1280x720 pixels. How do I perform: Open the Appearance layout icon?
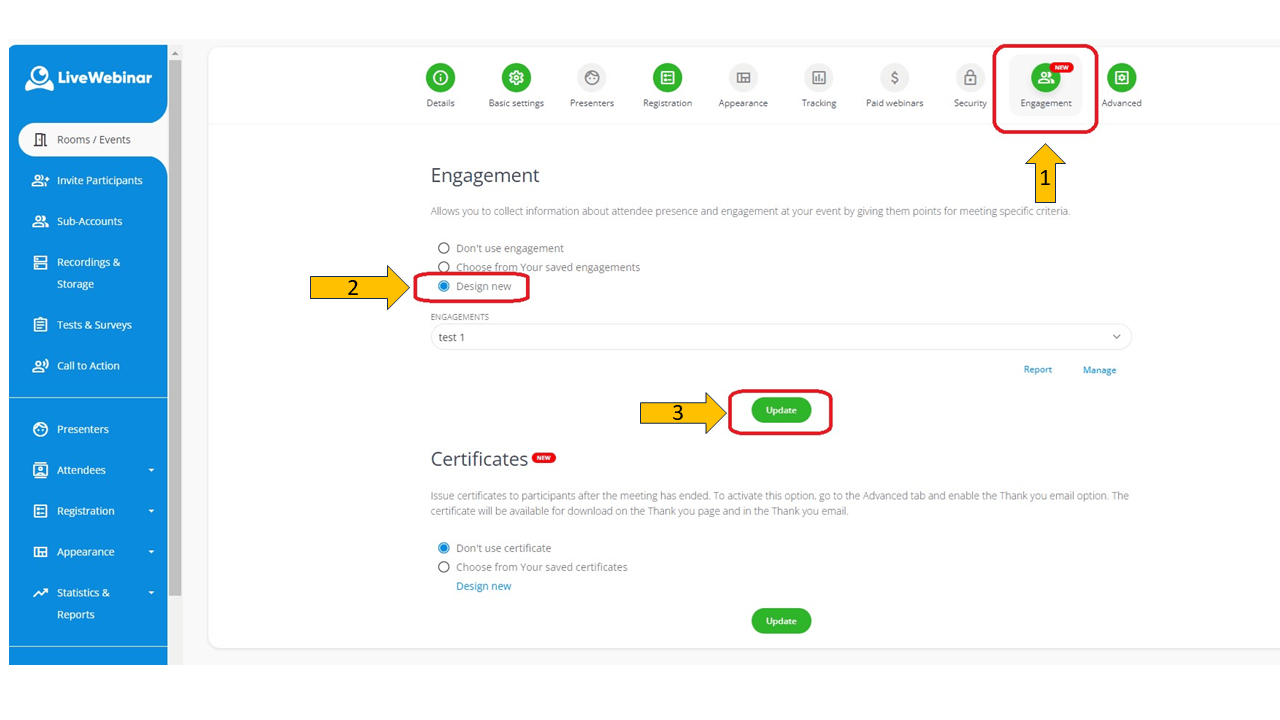pos(743,78)
